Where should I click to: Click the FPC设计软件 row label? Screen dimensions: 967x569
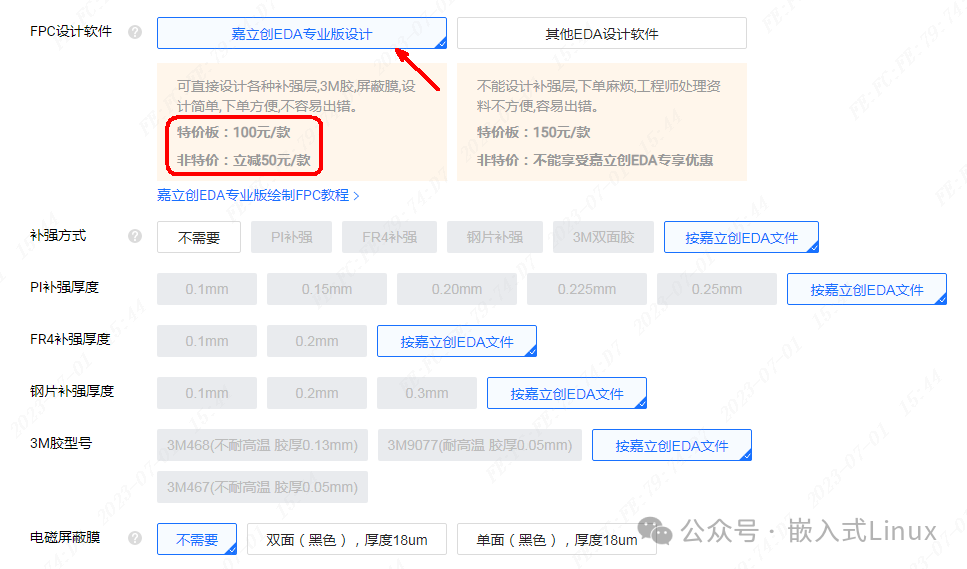coord(71,31)
